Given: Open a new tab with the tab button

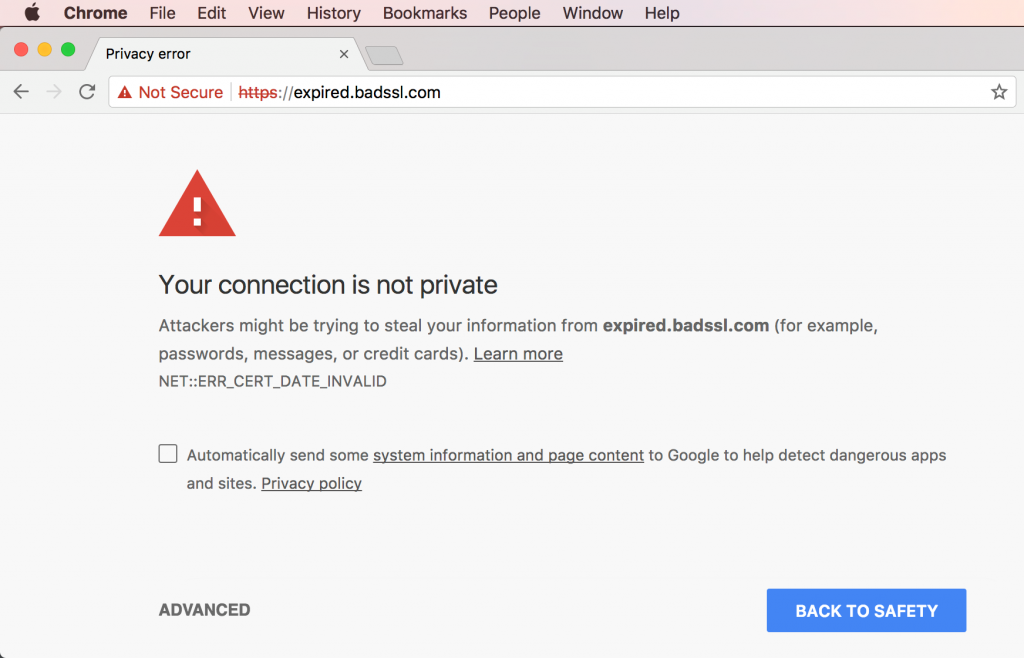Looking at the screenshot, I should coord(384,55).
